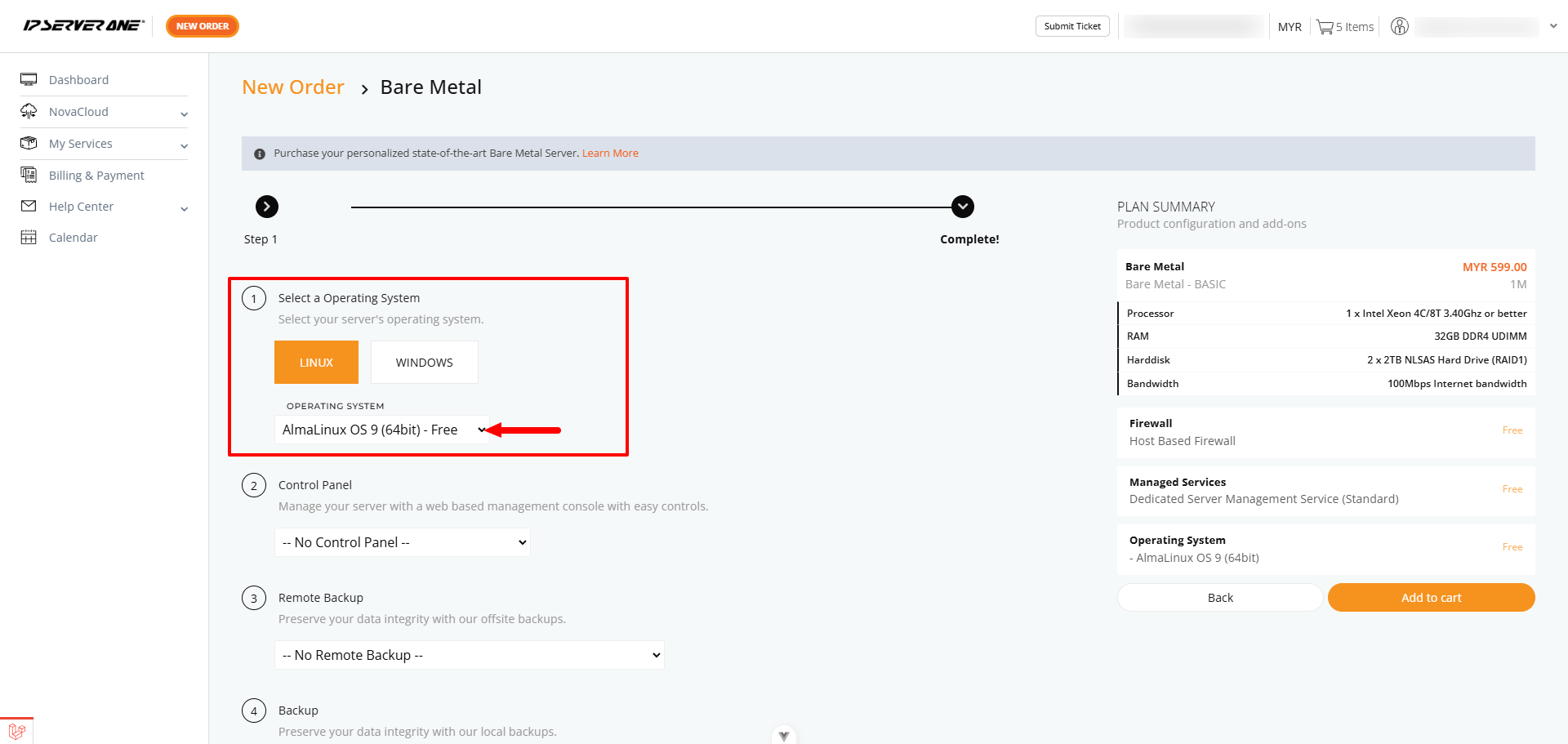Click the Calendar grid icon
Viewport: 1568px width, 744px height.
pyautogui.click(x=29, y=238)
